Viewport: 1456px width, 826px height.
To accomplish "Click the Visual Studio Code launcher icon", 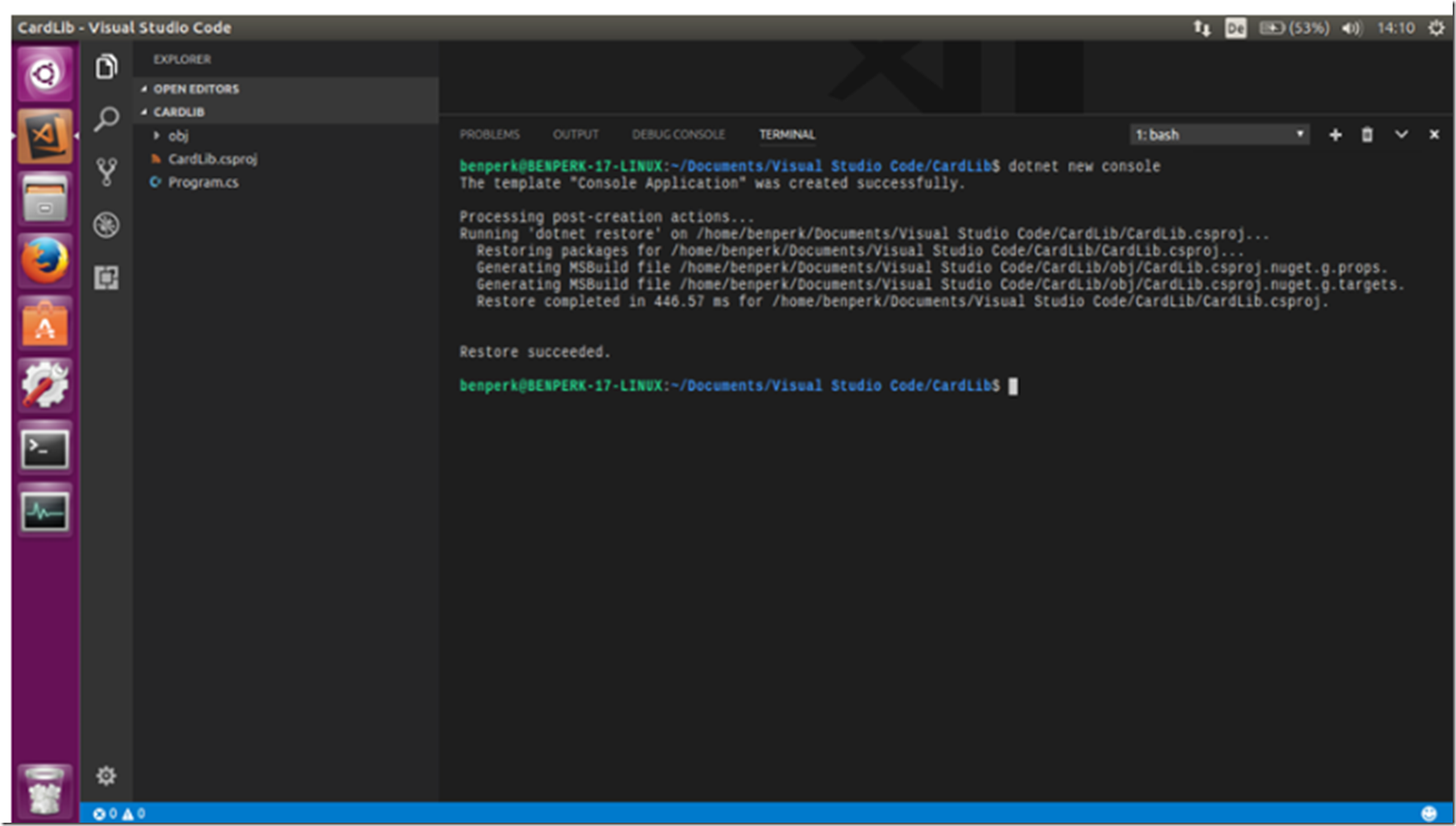I will 45,136.
